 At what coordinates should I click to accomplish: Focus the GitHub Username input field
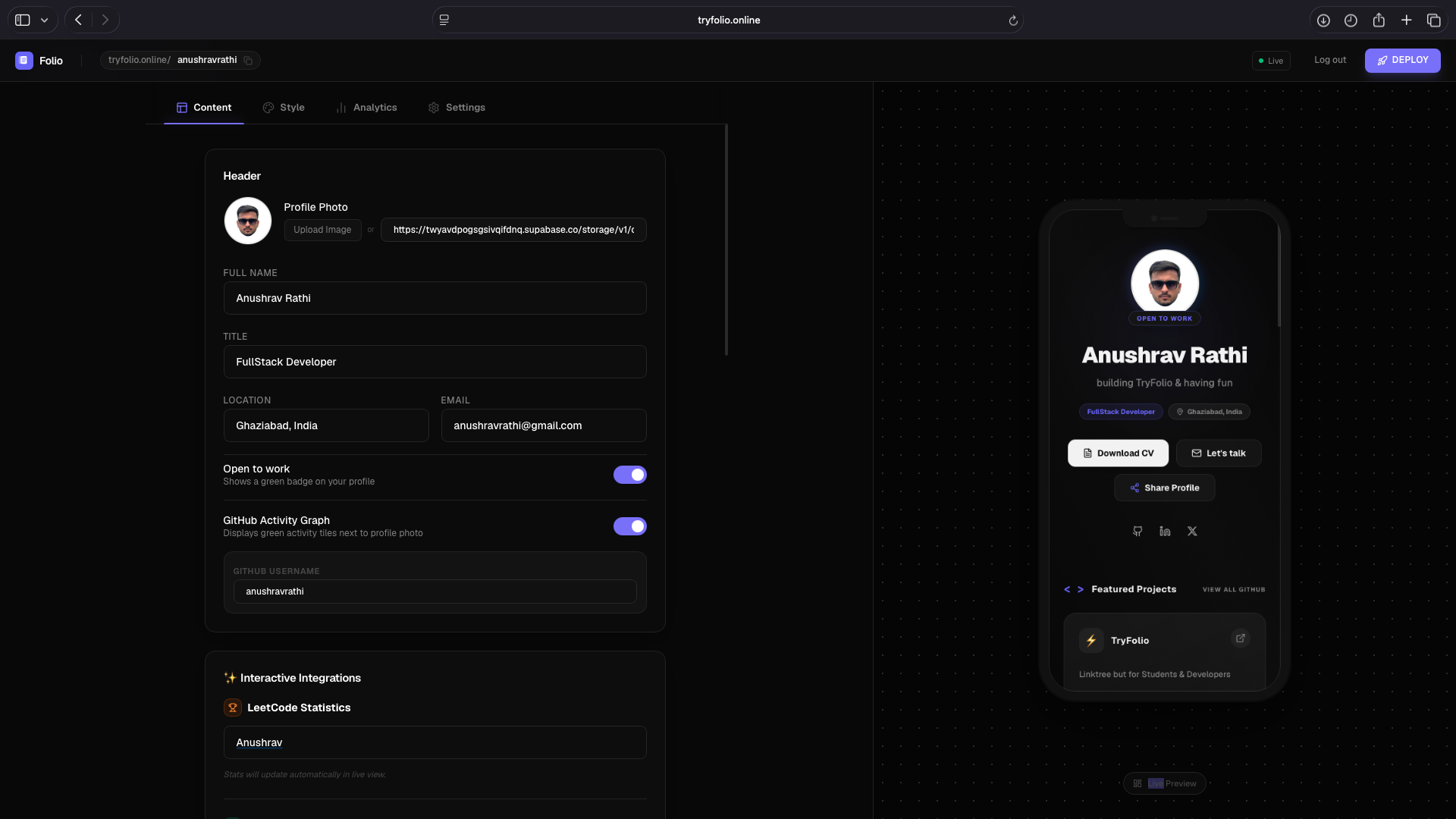pos(435,592)
